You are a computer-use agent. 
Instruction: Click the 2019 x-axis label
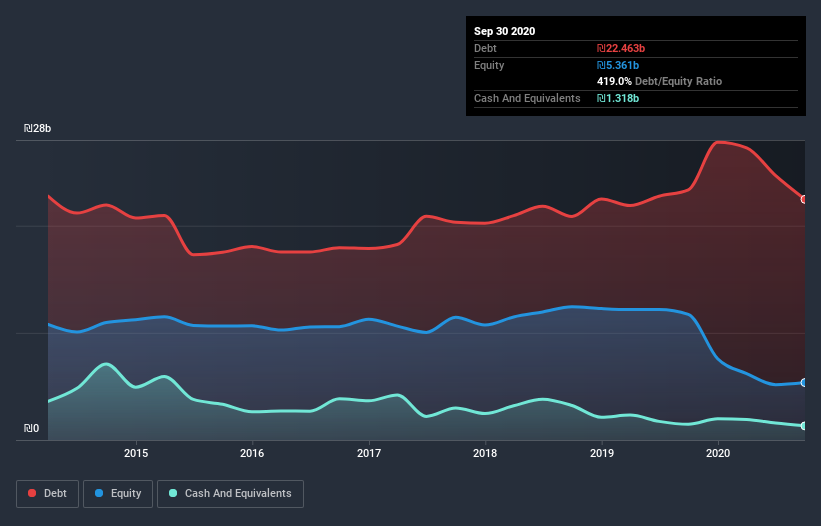[x=602, y=453]
